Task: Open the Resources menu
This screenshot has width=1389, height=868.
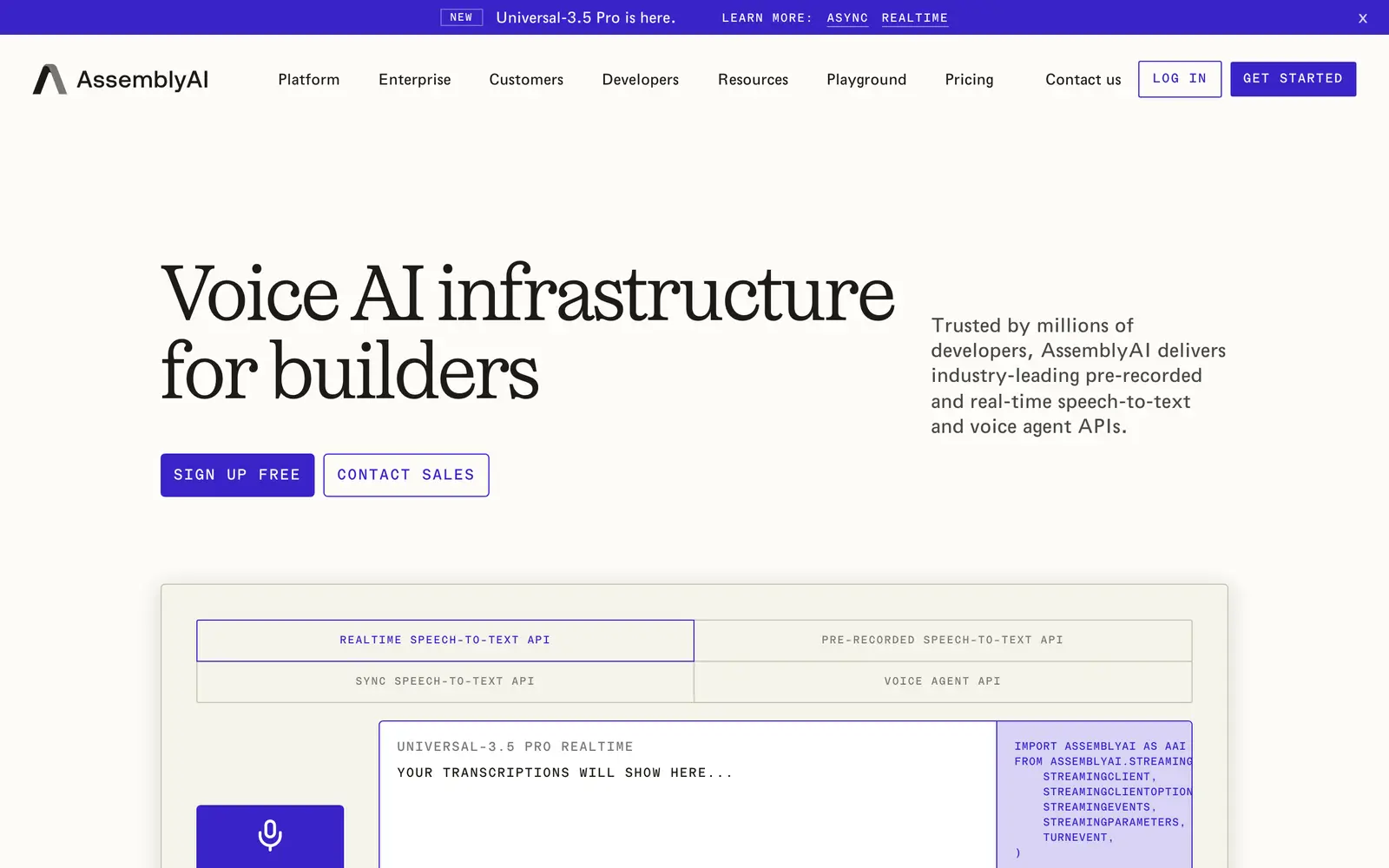Action: coord(753,79)
